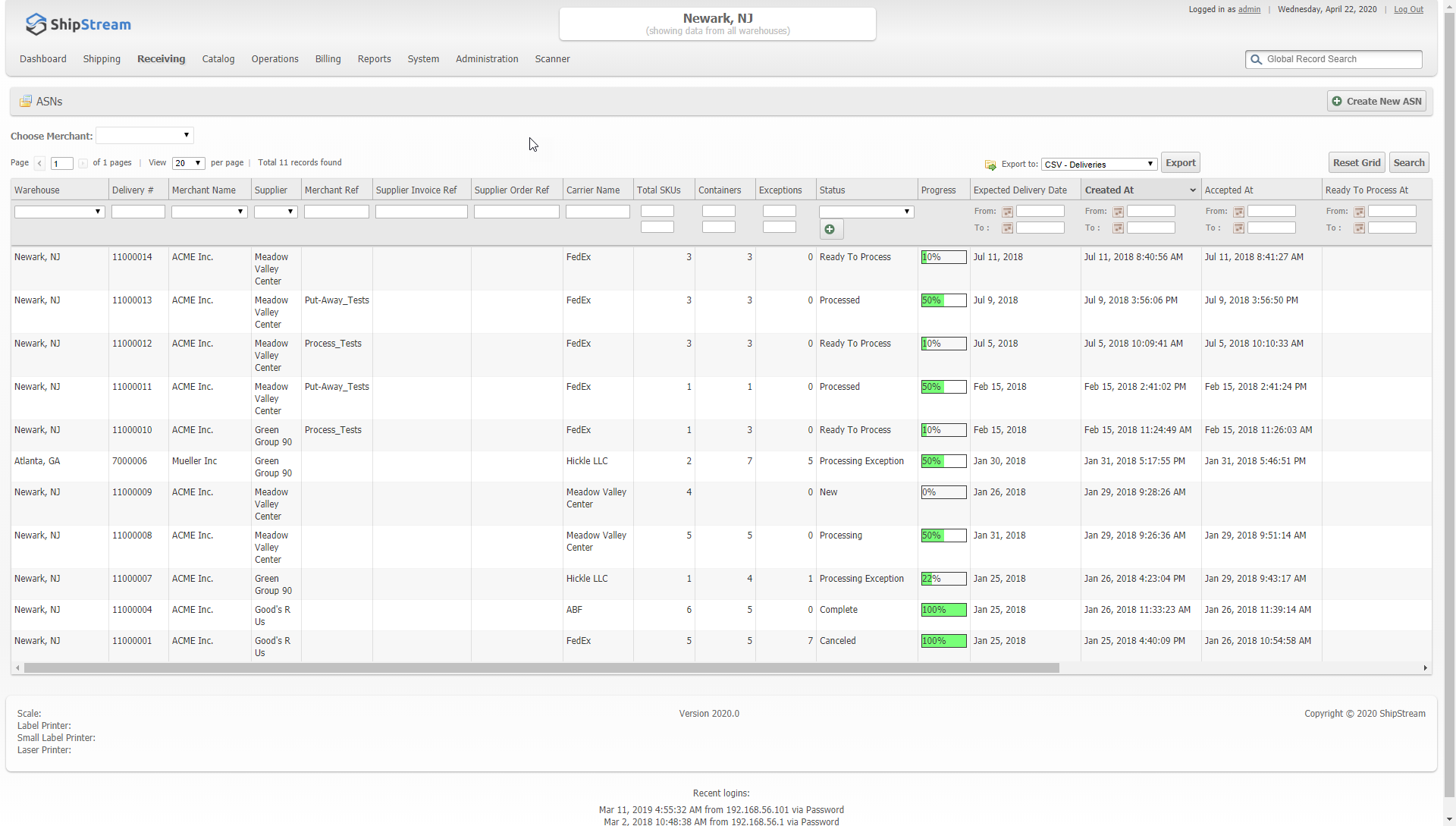Open the Export to CSV format dropdown
The height and width of the screenshot is (826, 1456).
click(1099, 165)
